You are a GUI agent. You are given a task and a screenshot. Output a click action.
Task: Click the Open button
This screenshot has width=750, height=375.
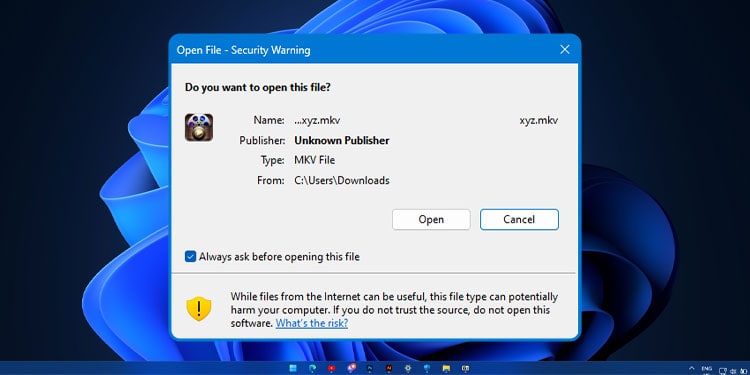tap(431, 220)
